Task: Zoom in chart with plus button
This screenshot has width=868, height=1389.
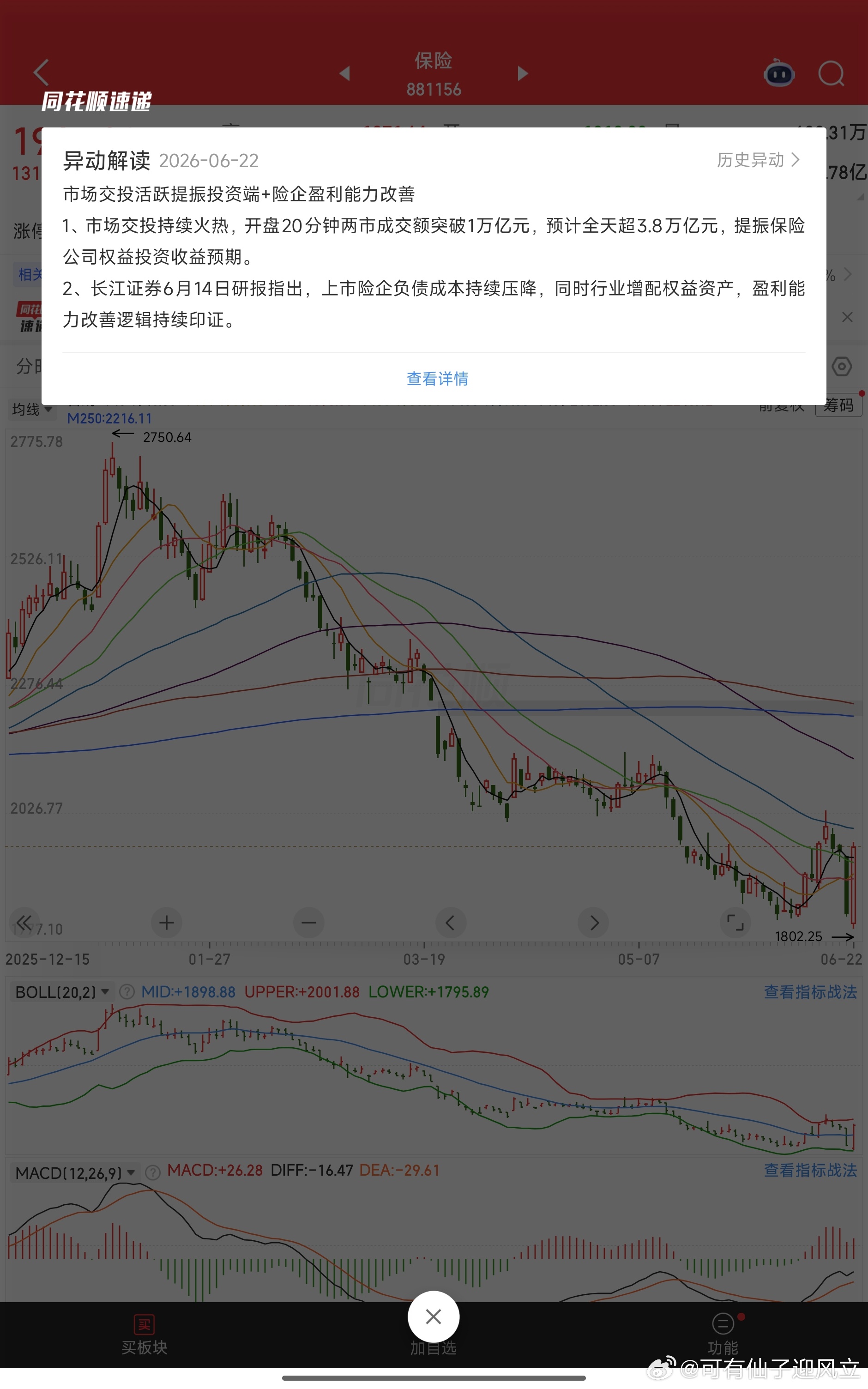Action: click(167, 923)
